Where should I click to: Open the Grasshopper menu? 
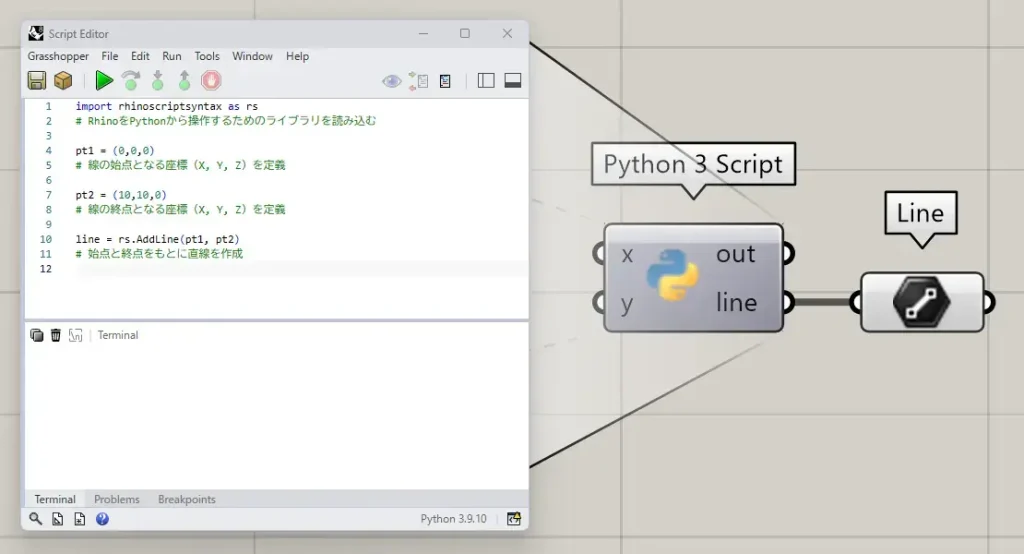58,57
